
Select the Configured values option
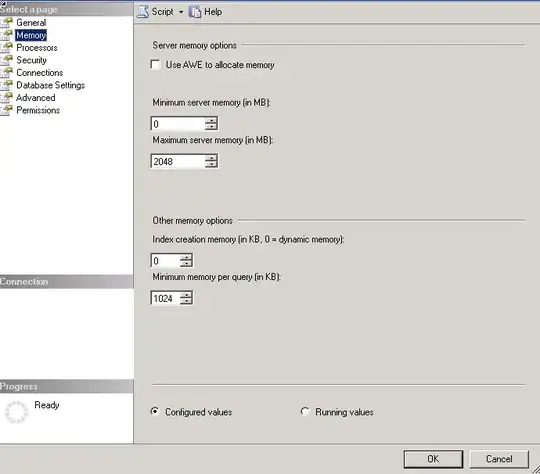[x=155, y=411]
